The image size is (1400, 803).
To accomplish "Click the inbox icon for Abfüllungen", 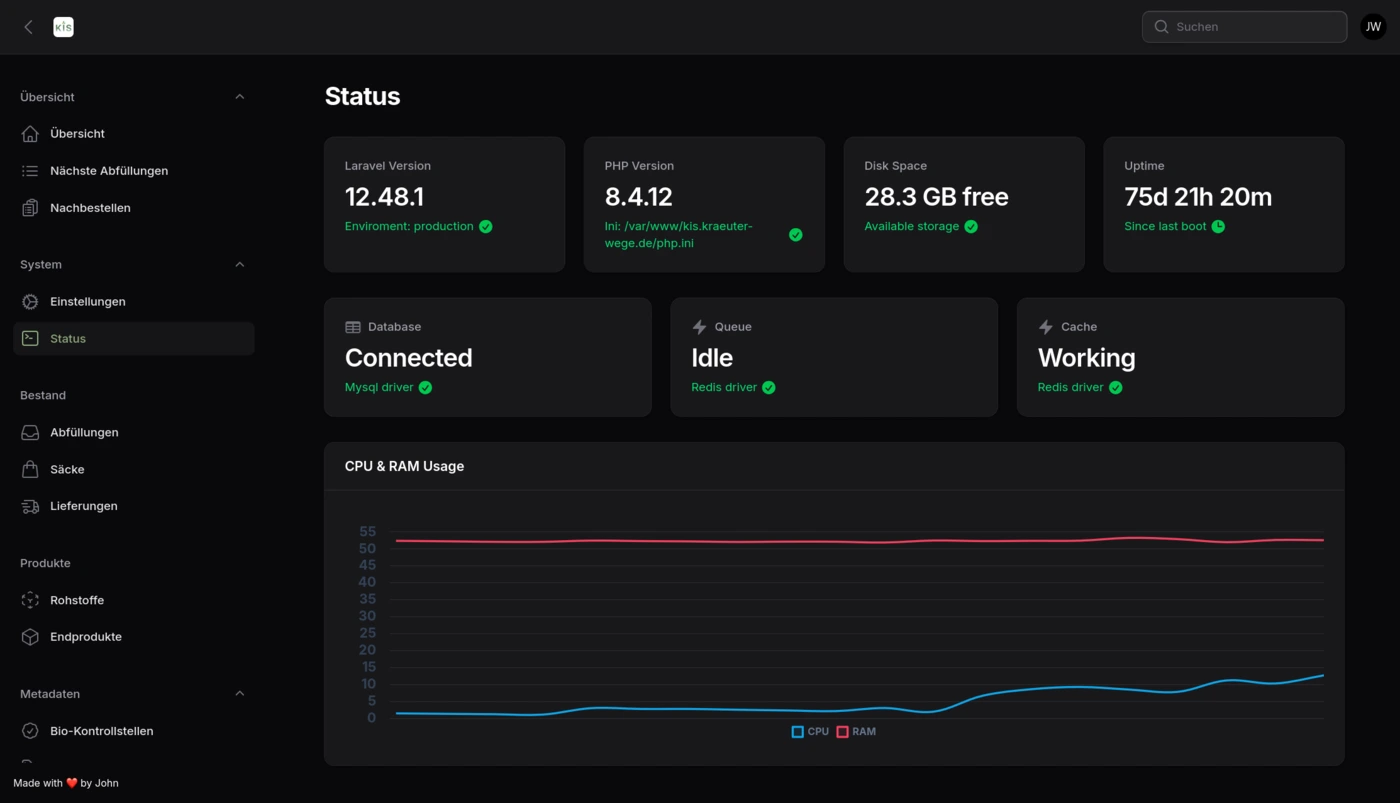I will click(30, 433).
